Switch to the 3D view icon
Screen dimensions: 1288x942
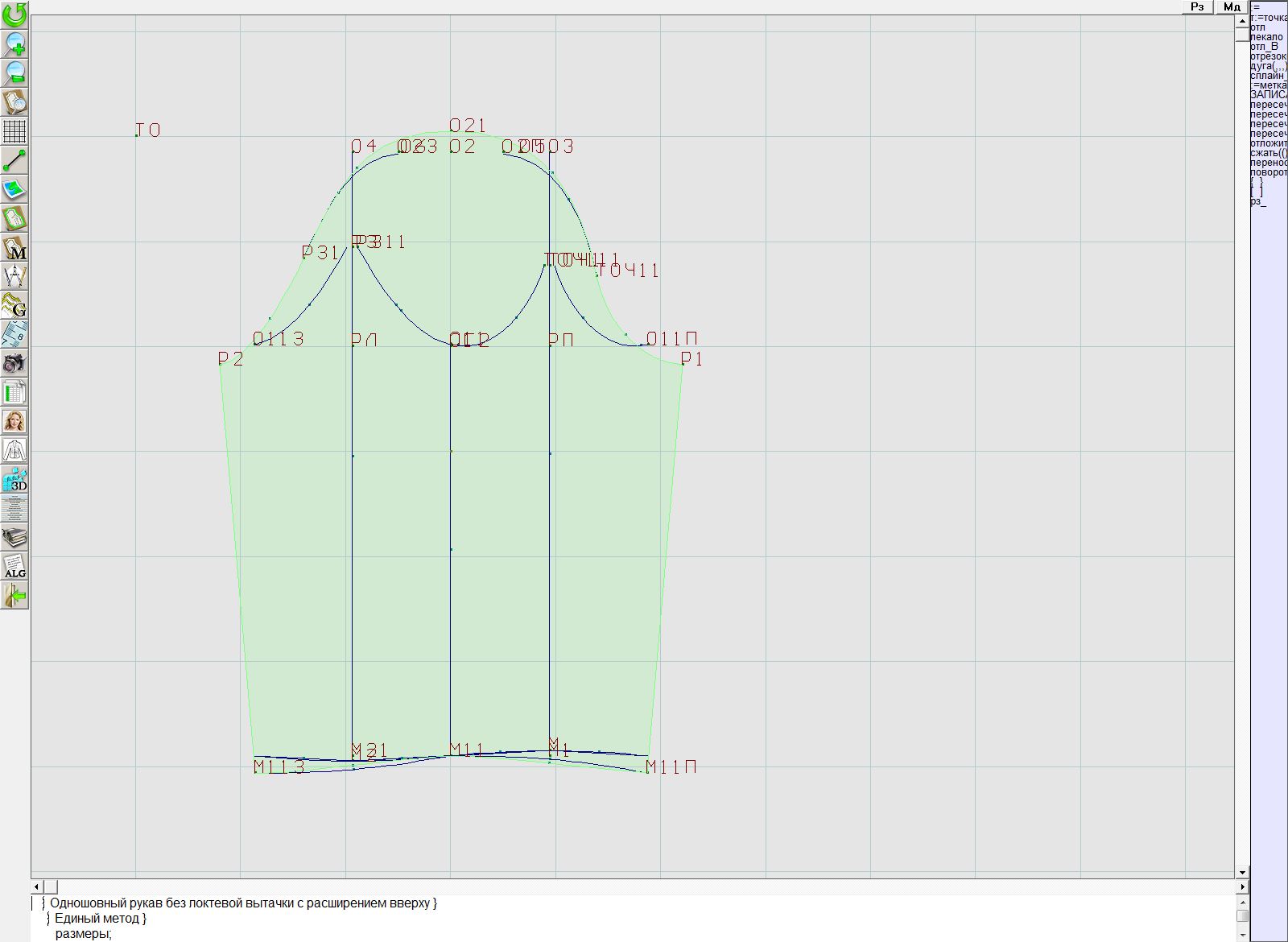coord(14,479)
